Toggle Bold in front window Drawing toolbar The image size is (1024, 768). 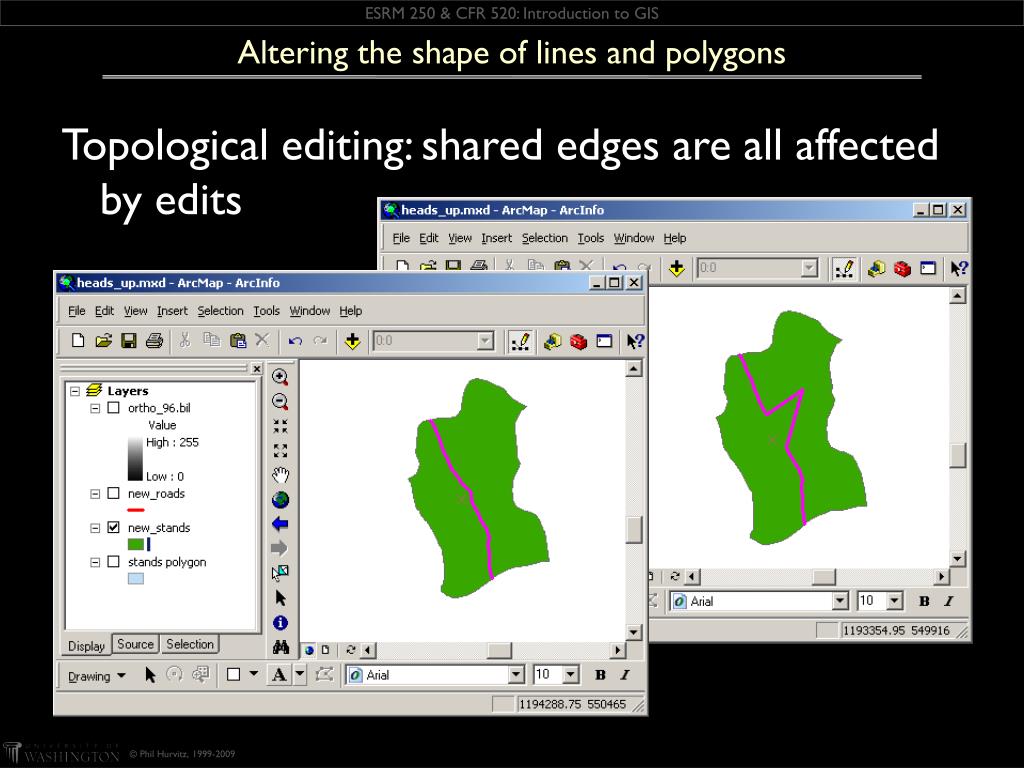click(600, 675)
